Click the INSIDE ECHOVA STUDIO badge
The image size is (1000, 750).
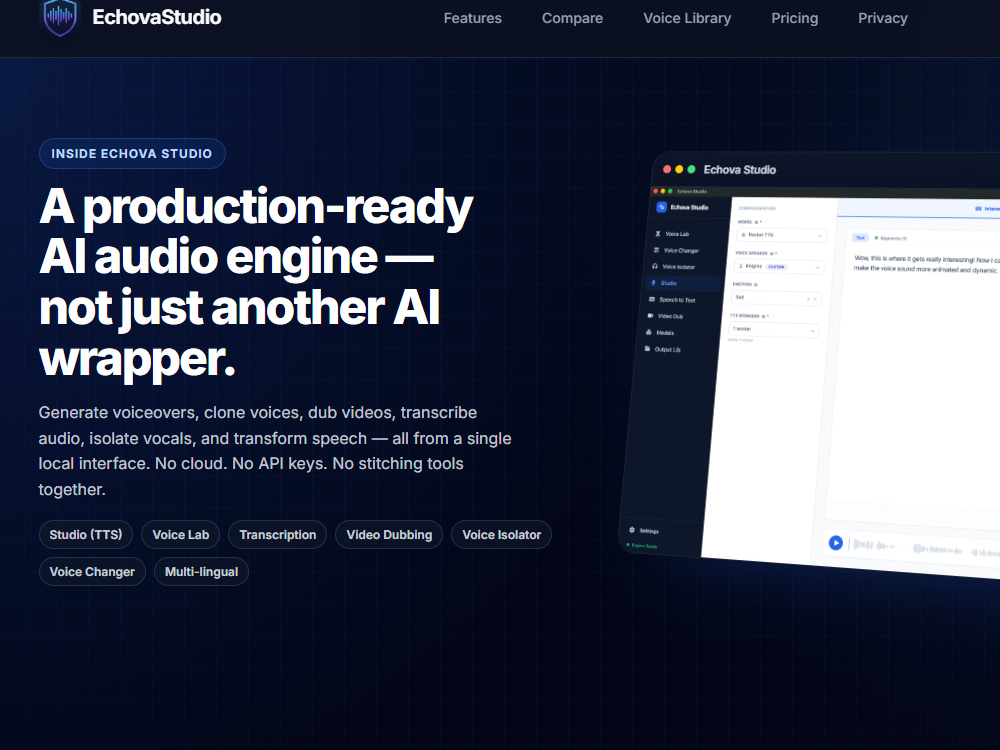[x=132, y=154]
